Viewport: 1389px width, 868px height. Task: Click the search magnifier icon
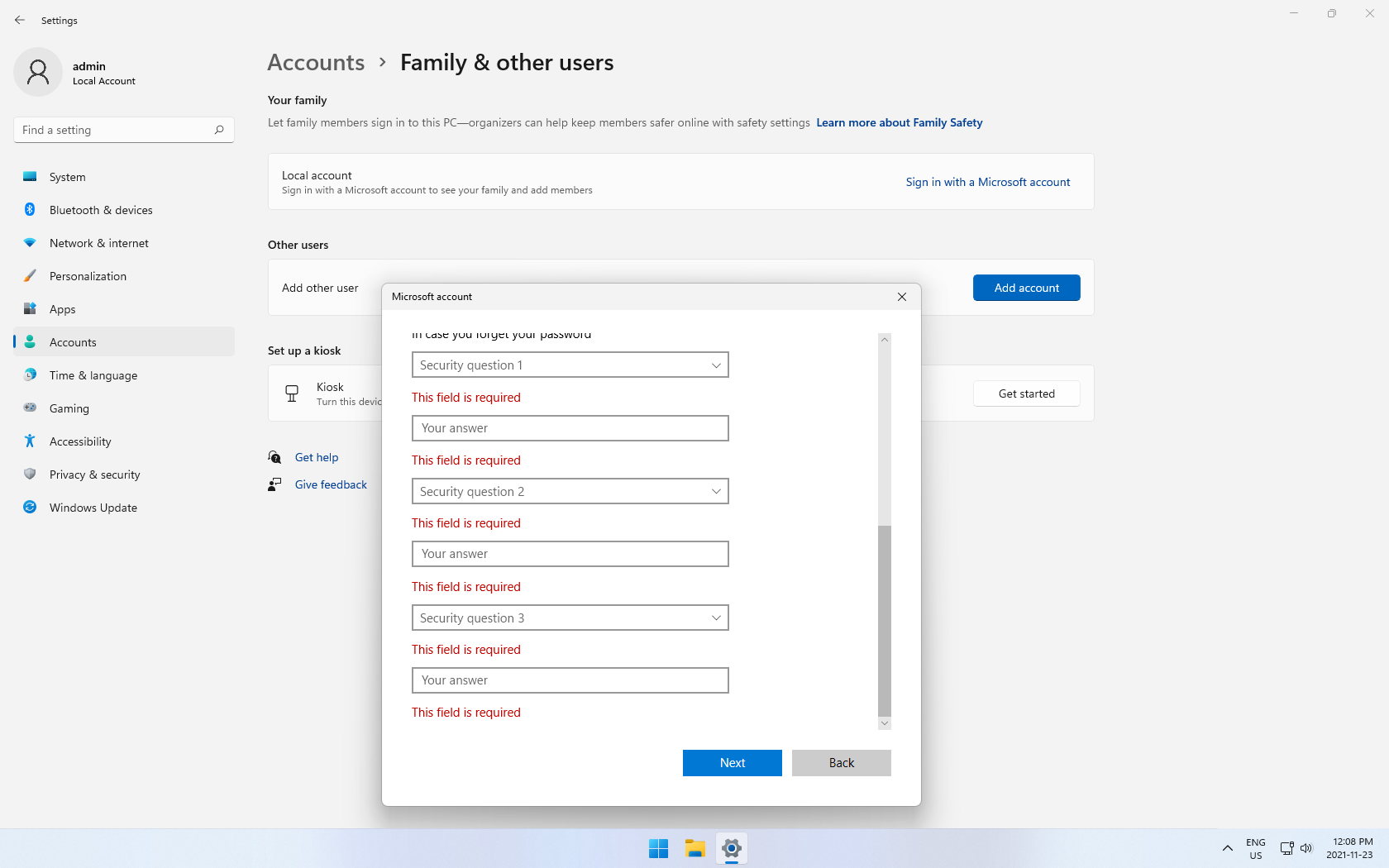pos(219,130)
